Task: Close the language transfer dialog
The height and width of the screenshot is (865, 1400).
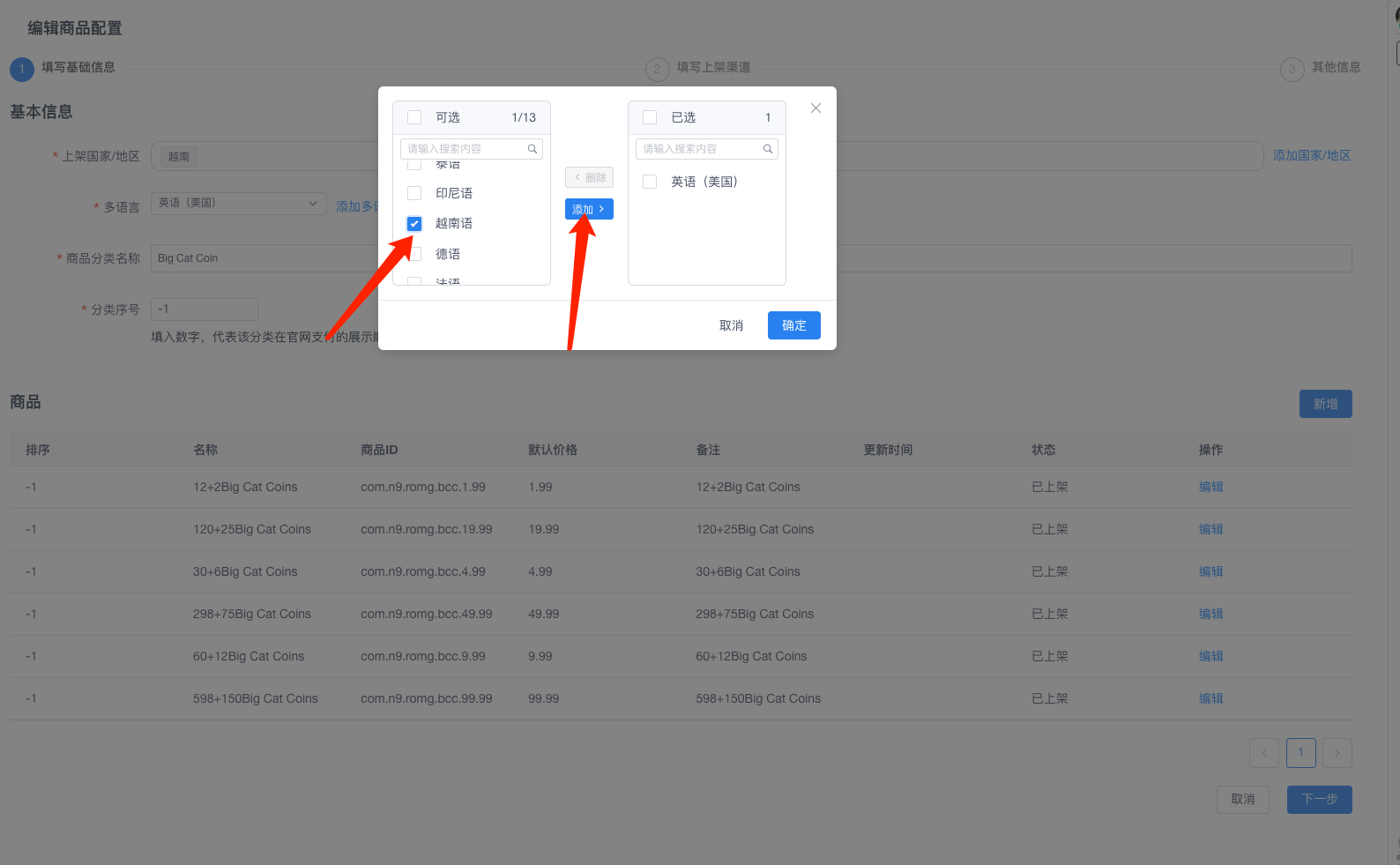Action: [x=815, y=108]
